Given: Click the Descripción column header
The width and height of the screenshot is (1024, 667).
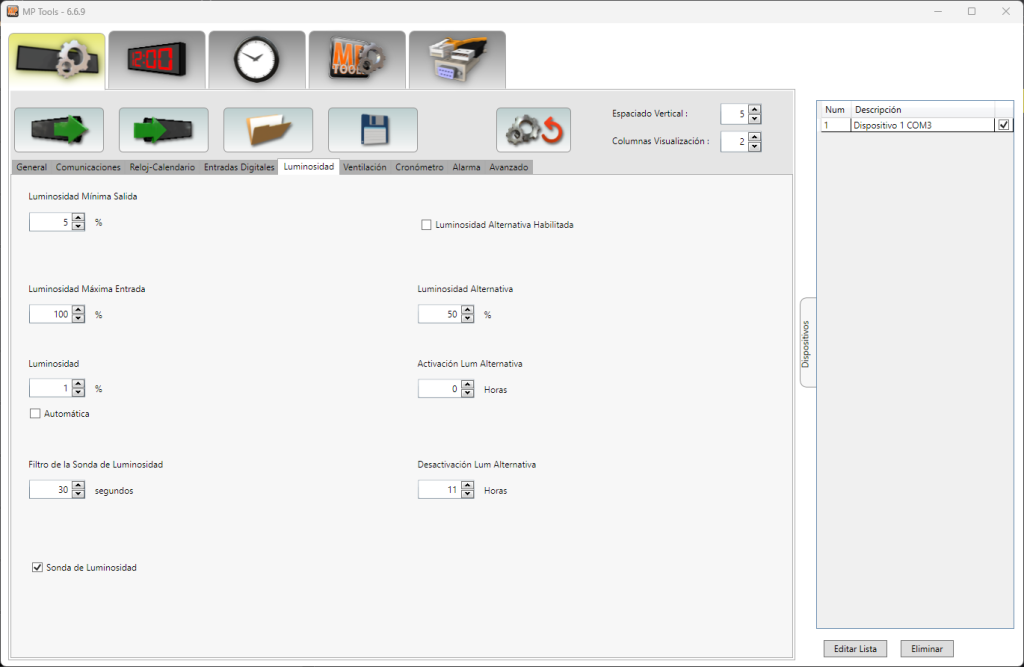Looking at the screenshot, I should 922,110.
